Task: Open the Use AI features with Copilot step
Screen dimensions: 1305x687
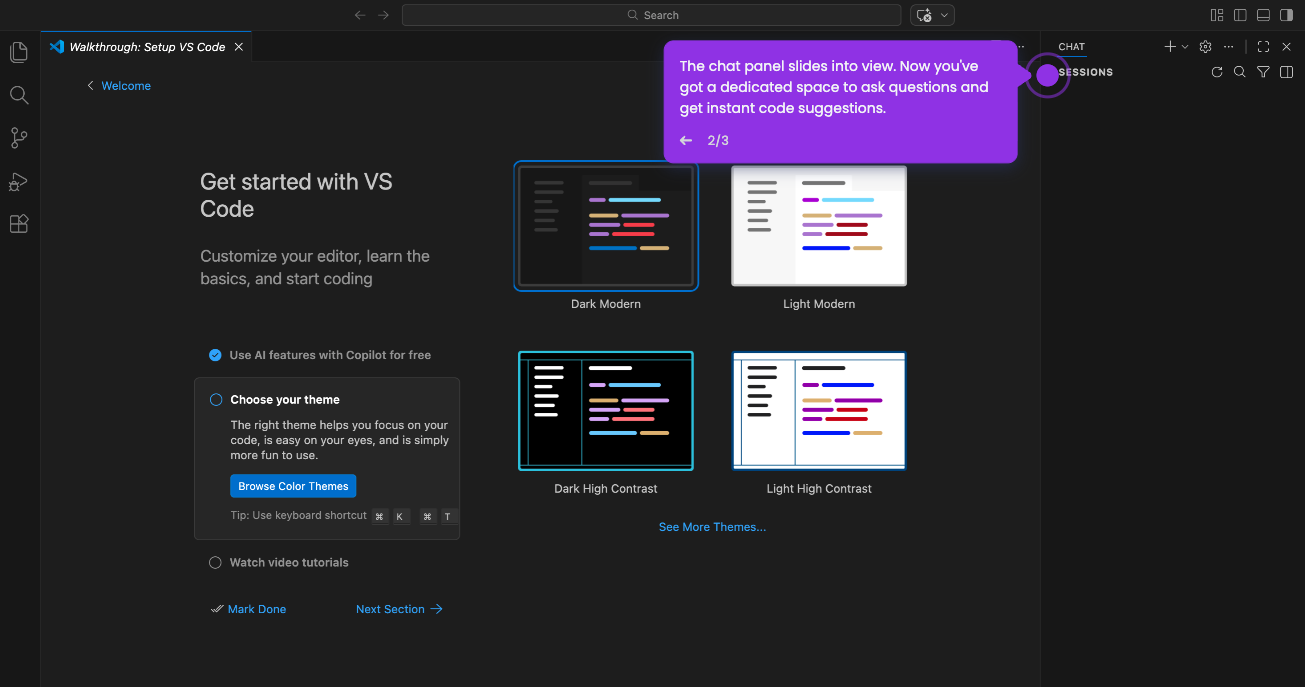Action: click(x=330, y=355)
